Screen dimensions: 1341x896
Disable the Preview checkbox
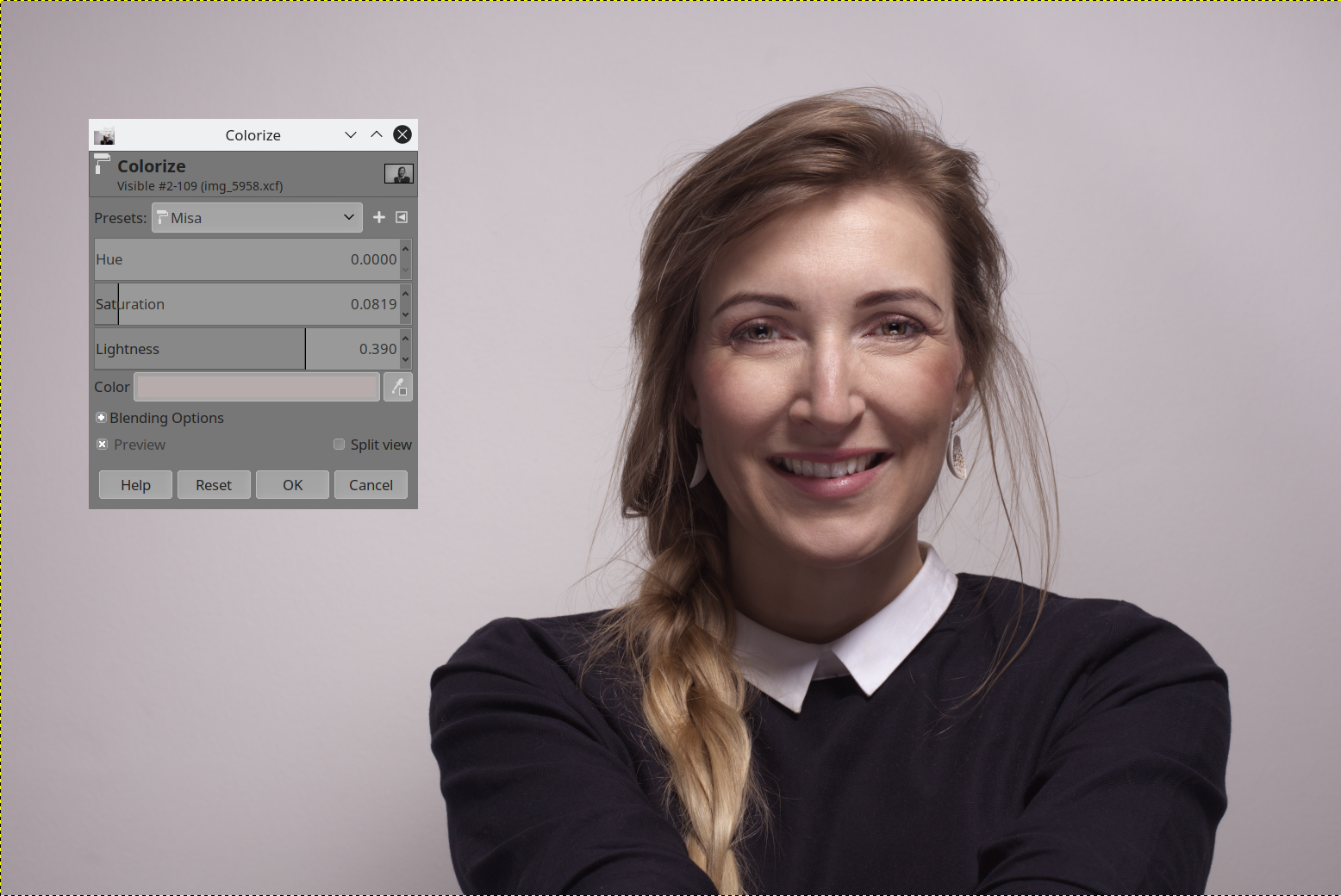pos(103,445)
